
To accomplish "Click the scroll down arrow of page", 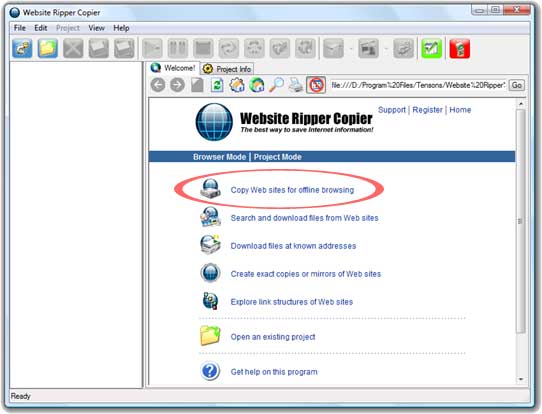I will point(521,379).
